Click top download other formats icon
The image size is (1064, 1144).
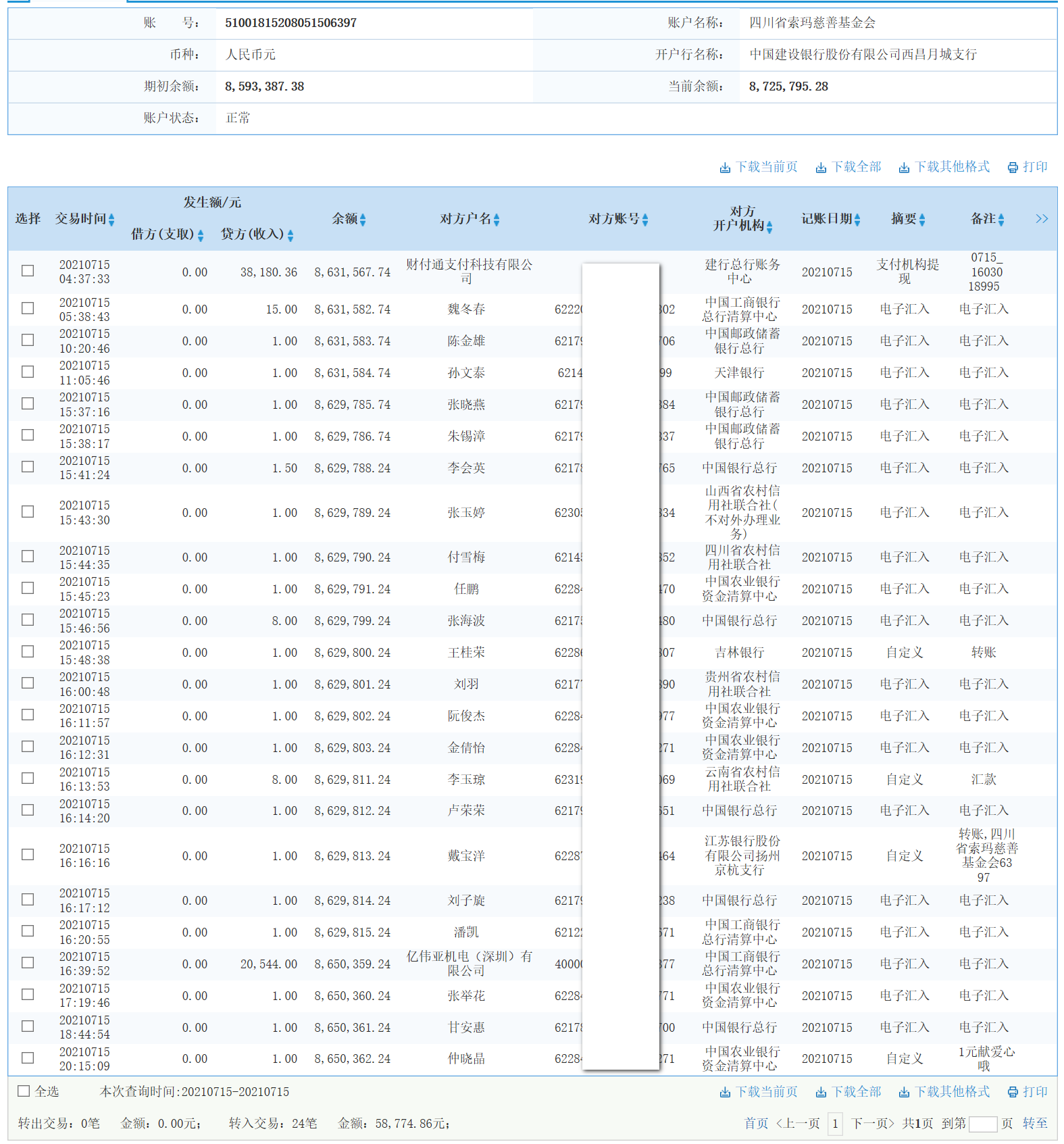904,168
